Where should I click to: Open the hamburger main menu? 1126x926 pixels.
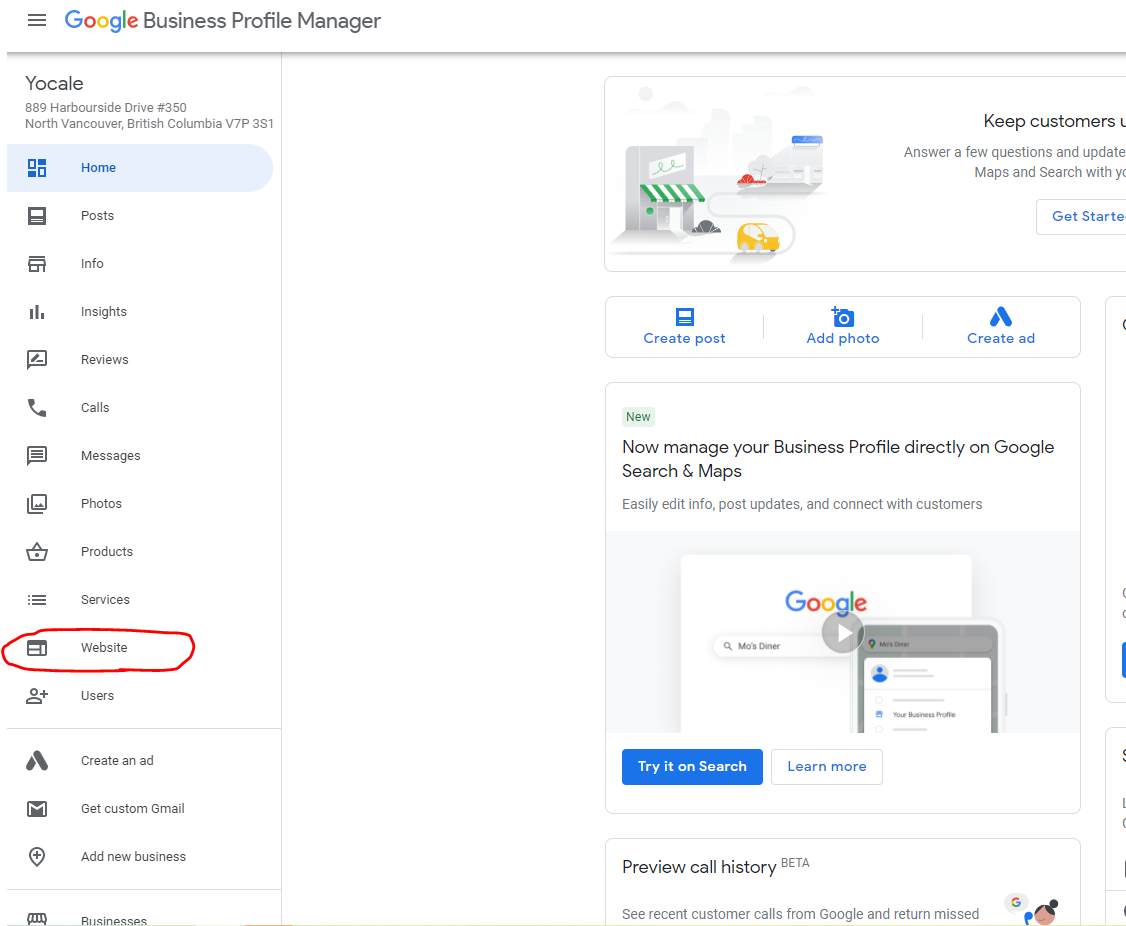click(x=37, y=20)
